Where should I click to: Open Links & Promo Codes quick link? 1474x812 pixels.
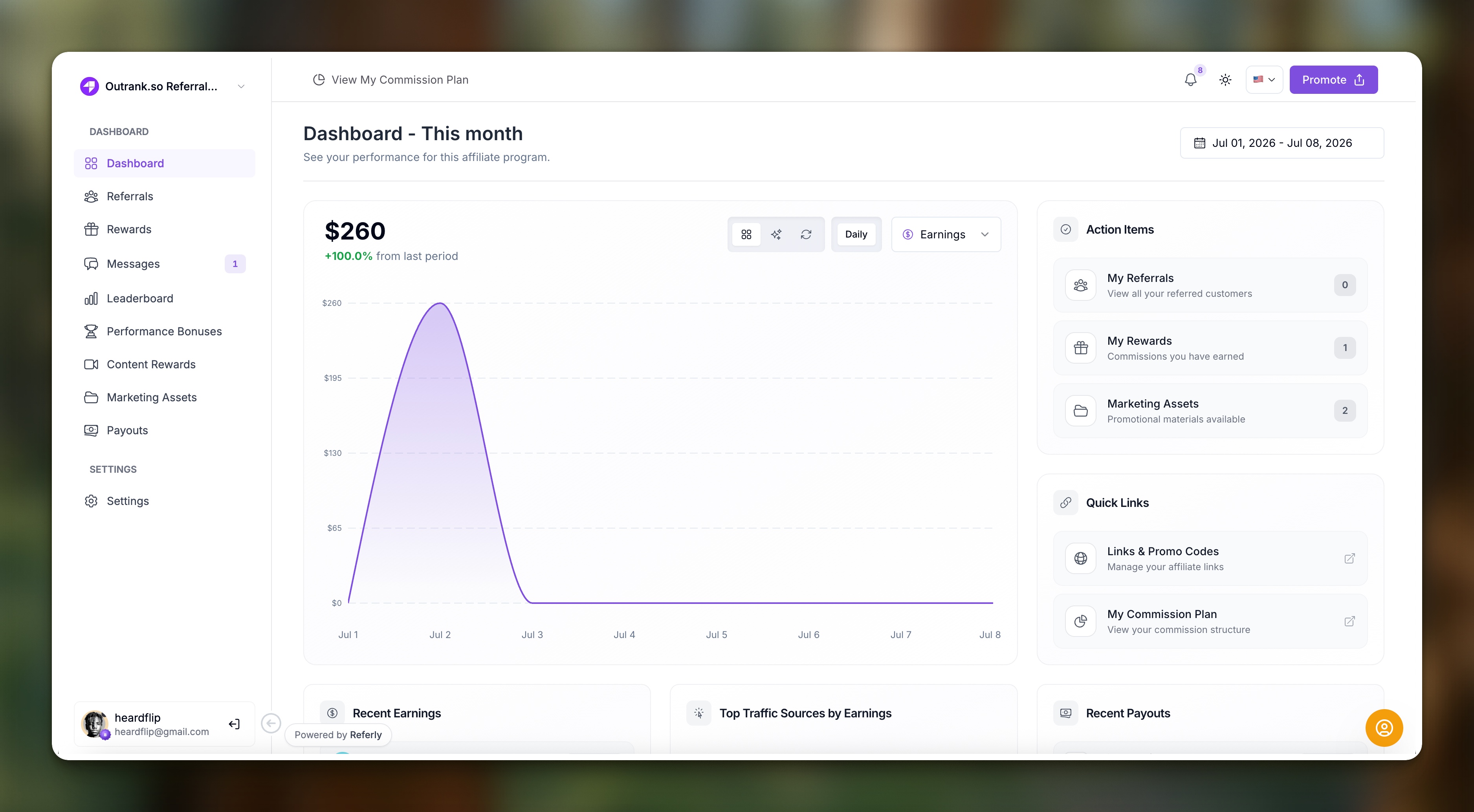(x=1210, y=559)
